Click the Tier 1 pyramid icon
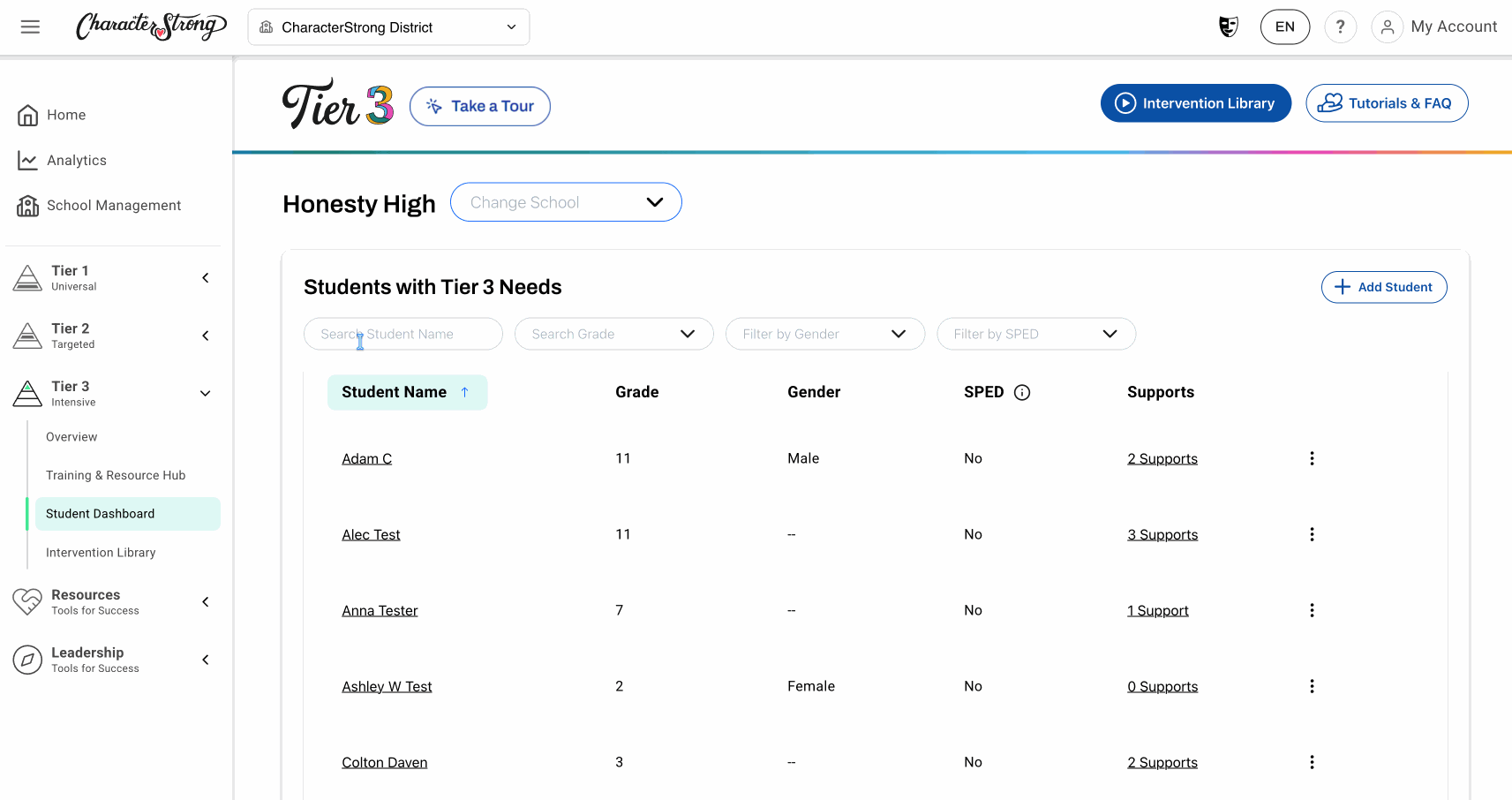Image resolution: width=1512 pixels, height=800 pixels. [27, 277]
